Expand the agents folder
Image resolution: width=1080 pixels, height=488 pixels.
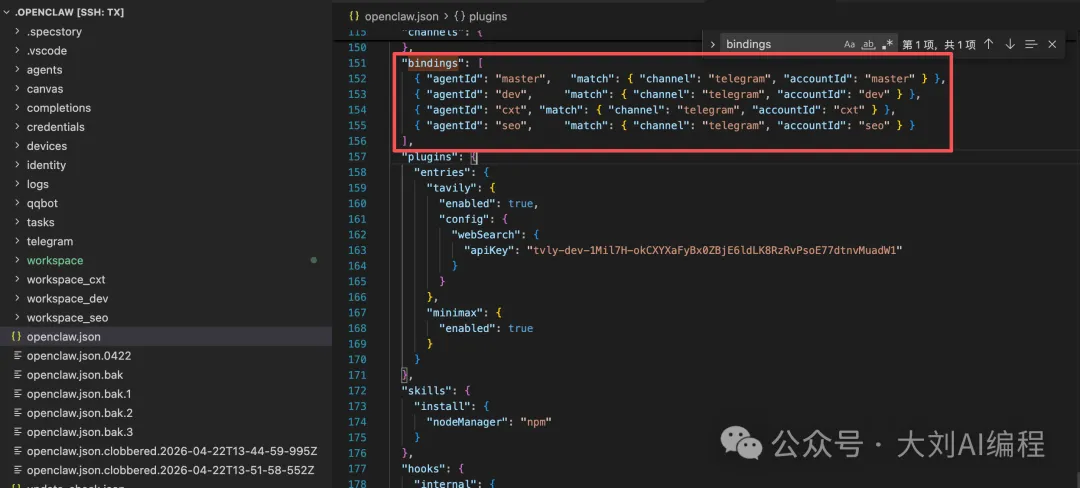44,70
